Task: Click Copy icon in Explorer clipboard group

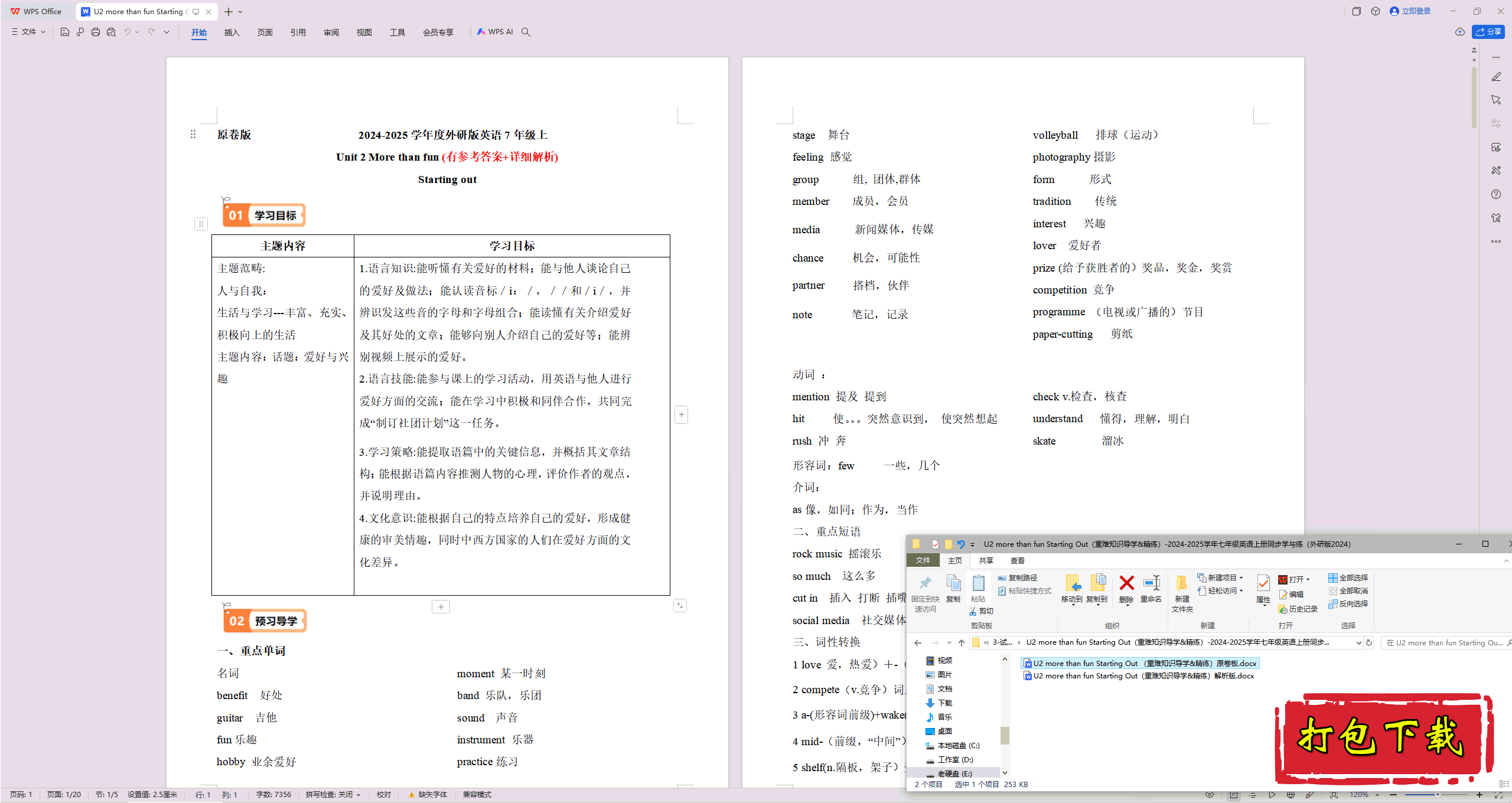Action: click(x=953, y=583)
